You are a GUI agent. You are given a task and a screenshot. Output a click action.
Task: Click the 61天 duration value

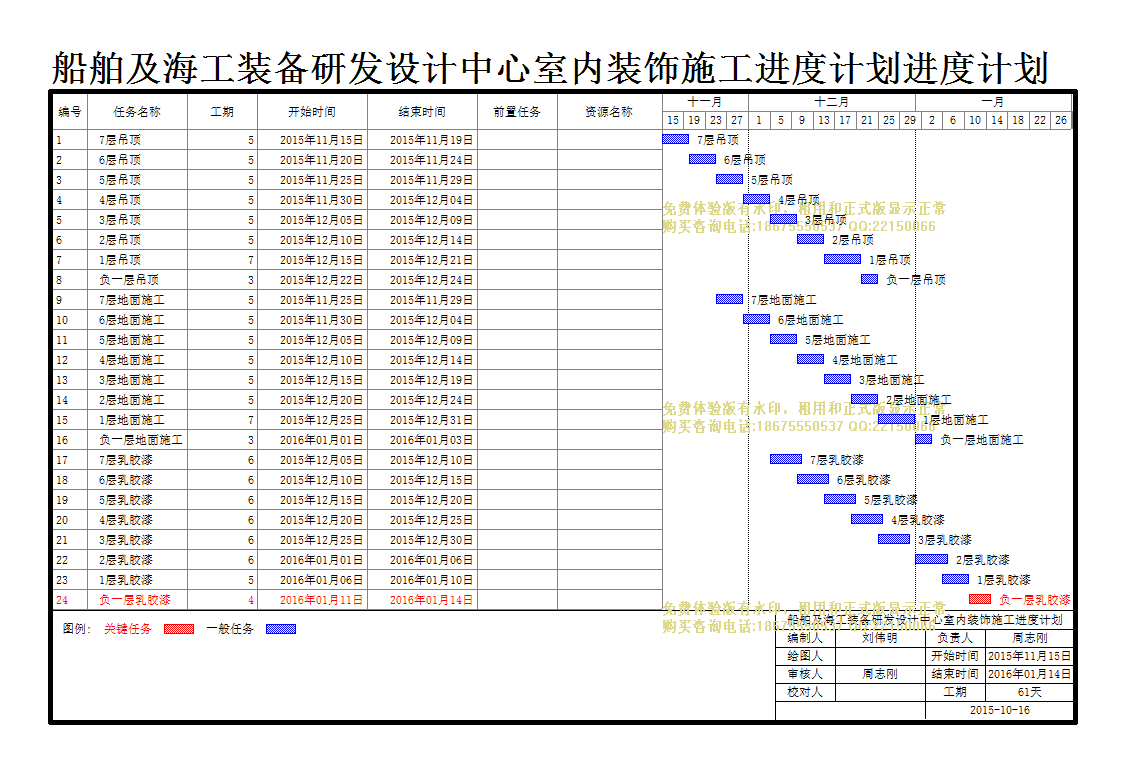pyautogui.click(x=1029, y=691)
